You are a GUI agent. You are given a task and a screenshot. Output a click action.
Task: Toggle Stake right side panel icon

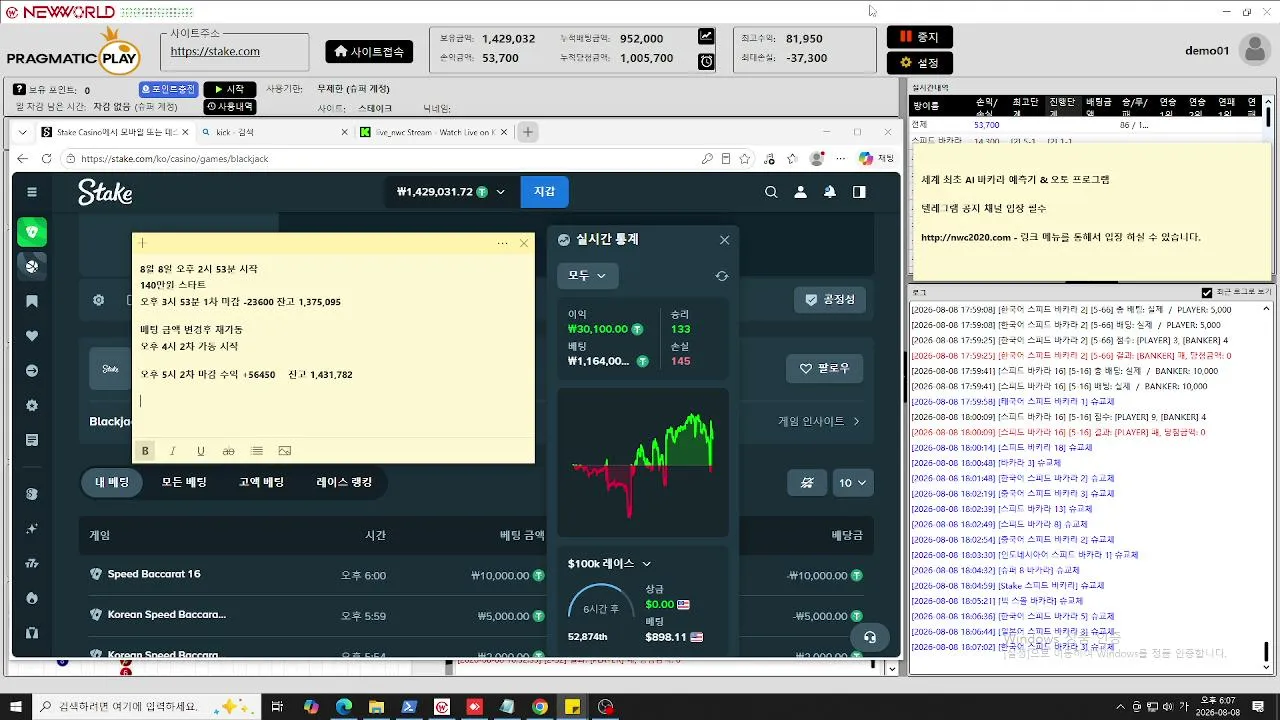pos(859,192)
